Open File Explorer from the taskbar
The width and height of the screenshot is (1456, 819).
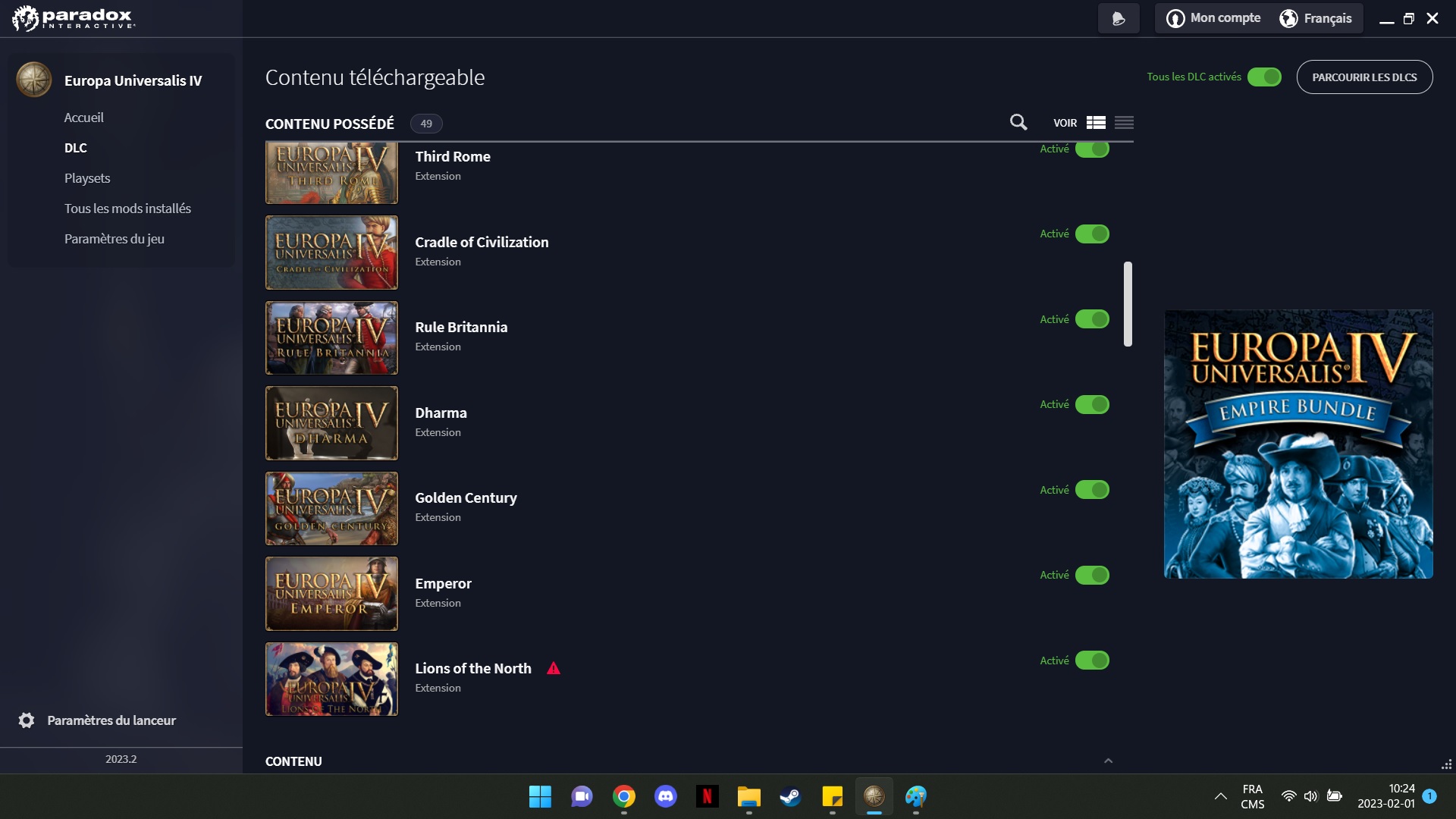click(x=749, y=796)
